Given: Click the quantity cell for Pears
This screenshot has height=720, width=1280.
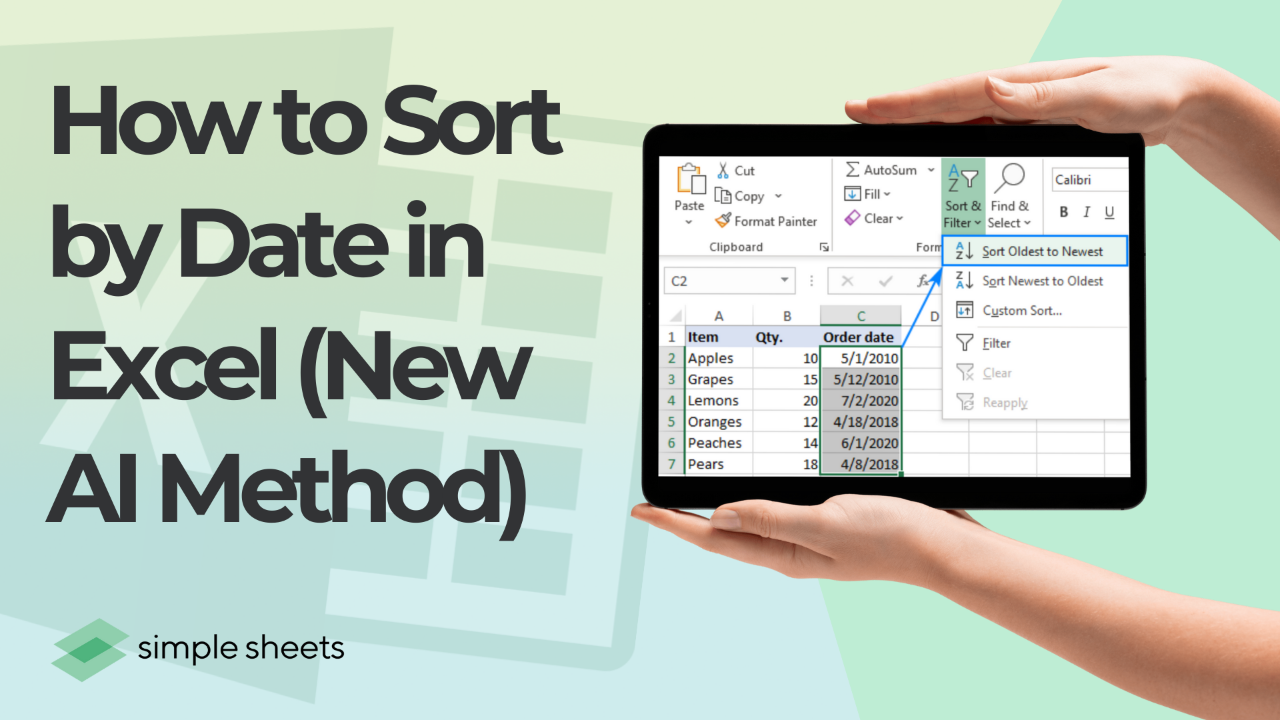Looking at the screenshot, I should click(787, 464).
